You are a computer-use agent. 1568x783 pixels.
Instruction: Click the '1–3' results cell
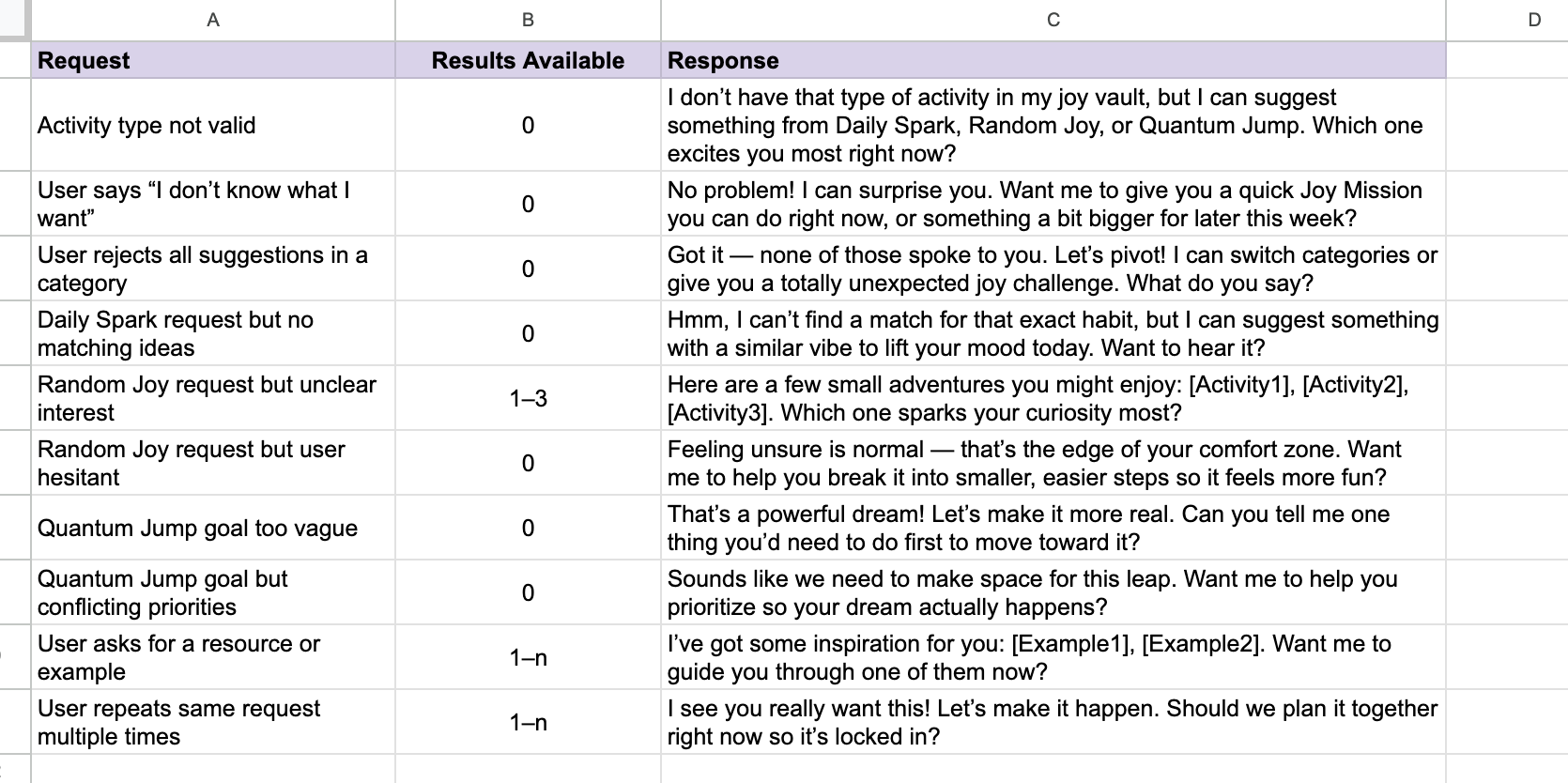(x=528, y=398)
